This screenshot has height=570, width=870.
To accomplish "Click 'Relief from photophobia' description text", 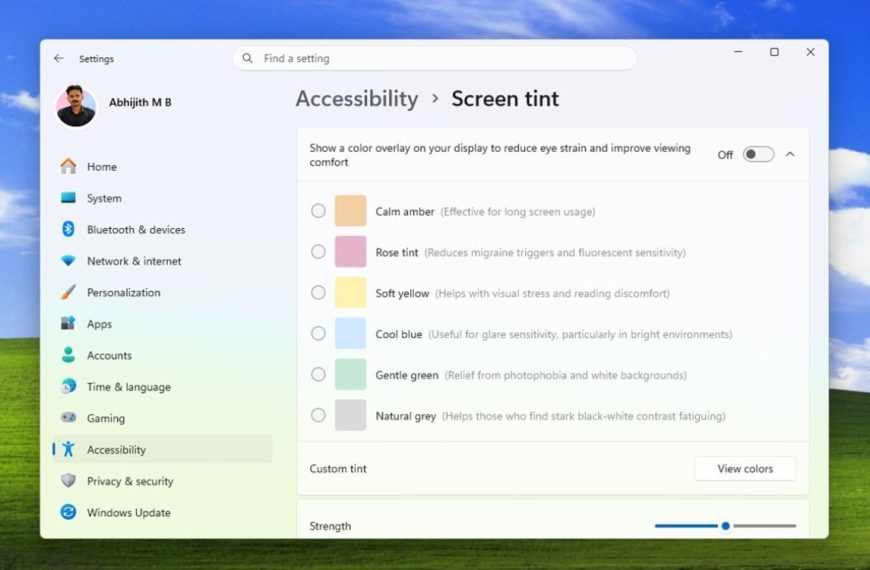I will tap(566, 375).
